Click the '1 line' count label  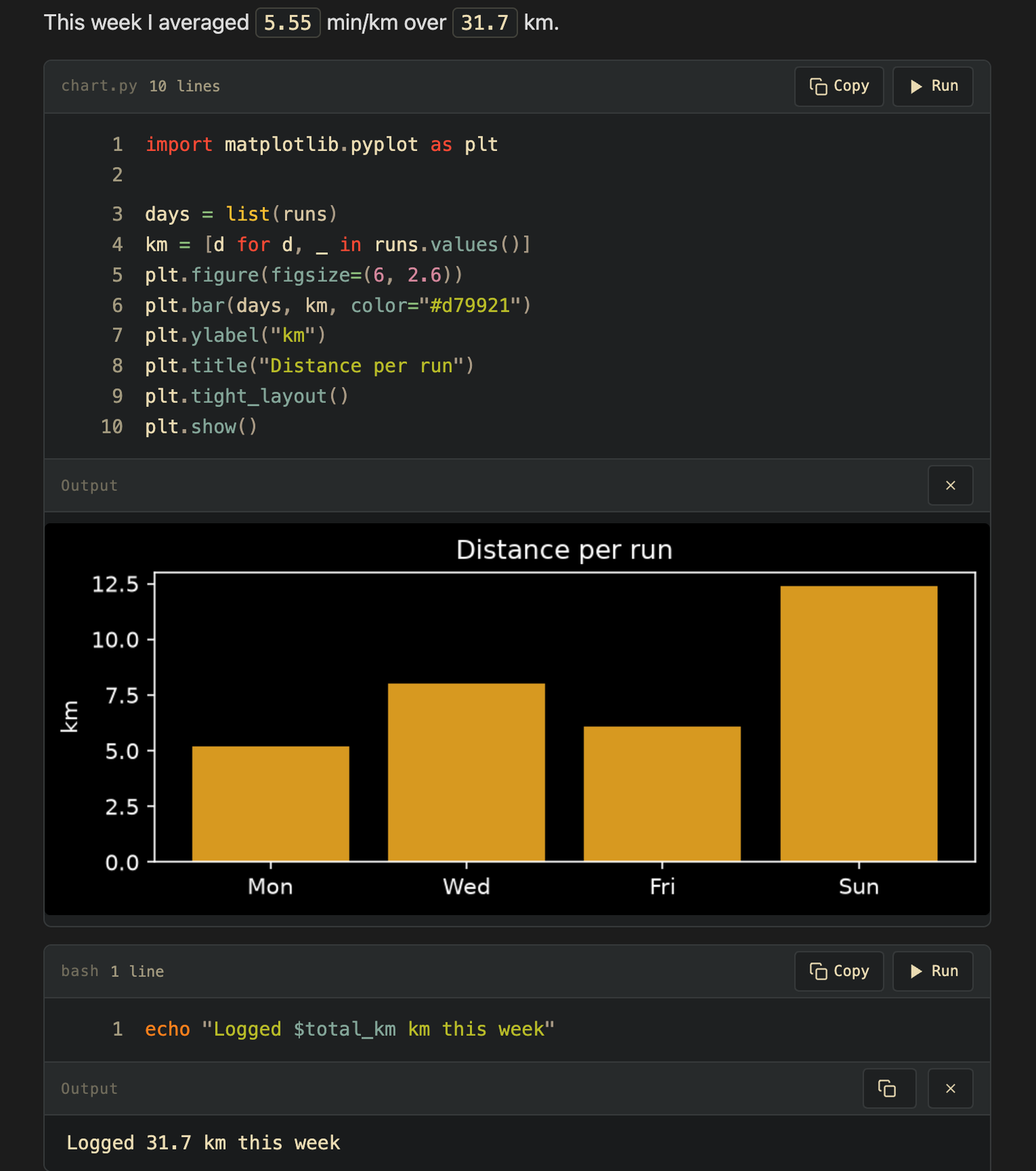coord(138,971)
